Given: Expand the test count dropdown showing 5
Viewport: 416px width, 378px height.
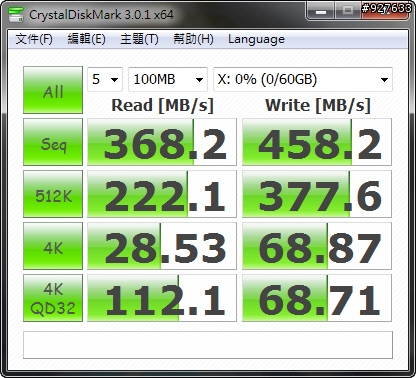Looking at the screenshot, I should (105, 79).
